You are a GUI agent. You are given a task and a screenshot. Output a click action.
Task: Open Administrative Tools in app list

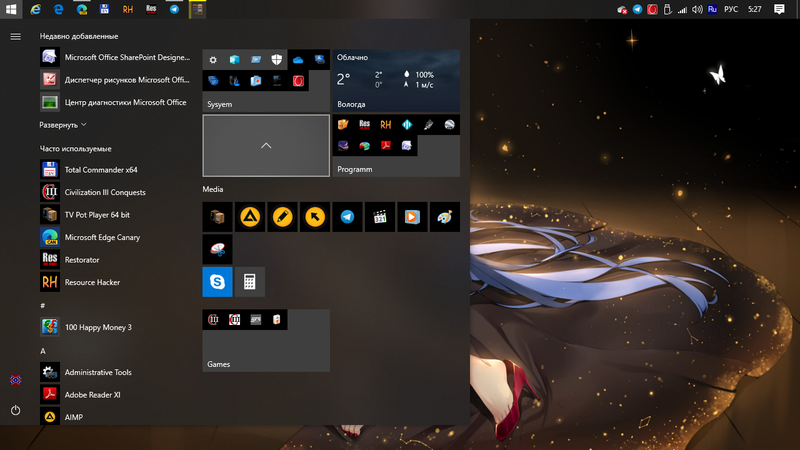tap(116, 372)
